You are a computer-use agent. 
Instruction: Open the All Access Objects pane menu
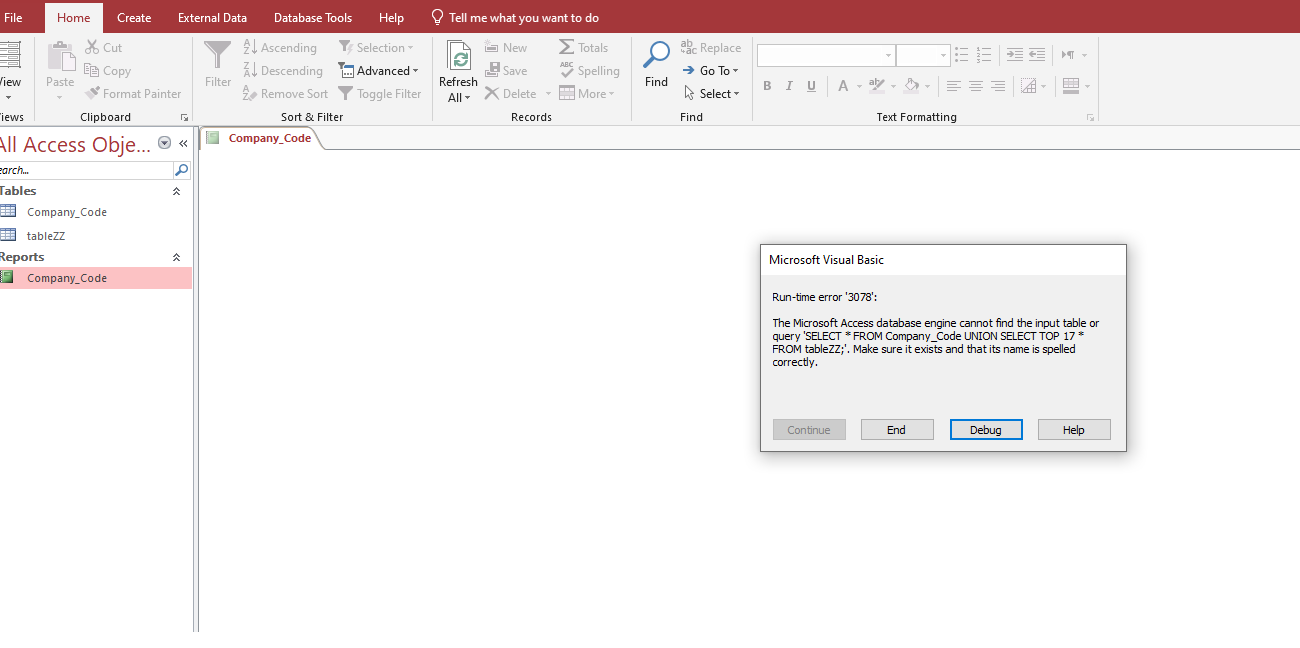pos(165,144)
